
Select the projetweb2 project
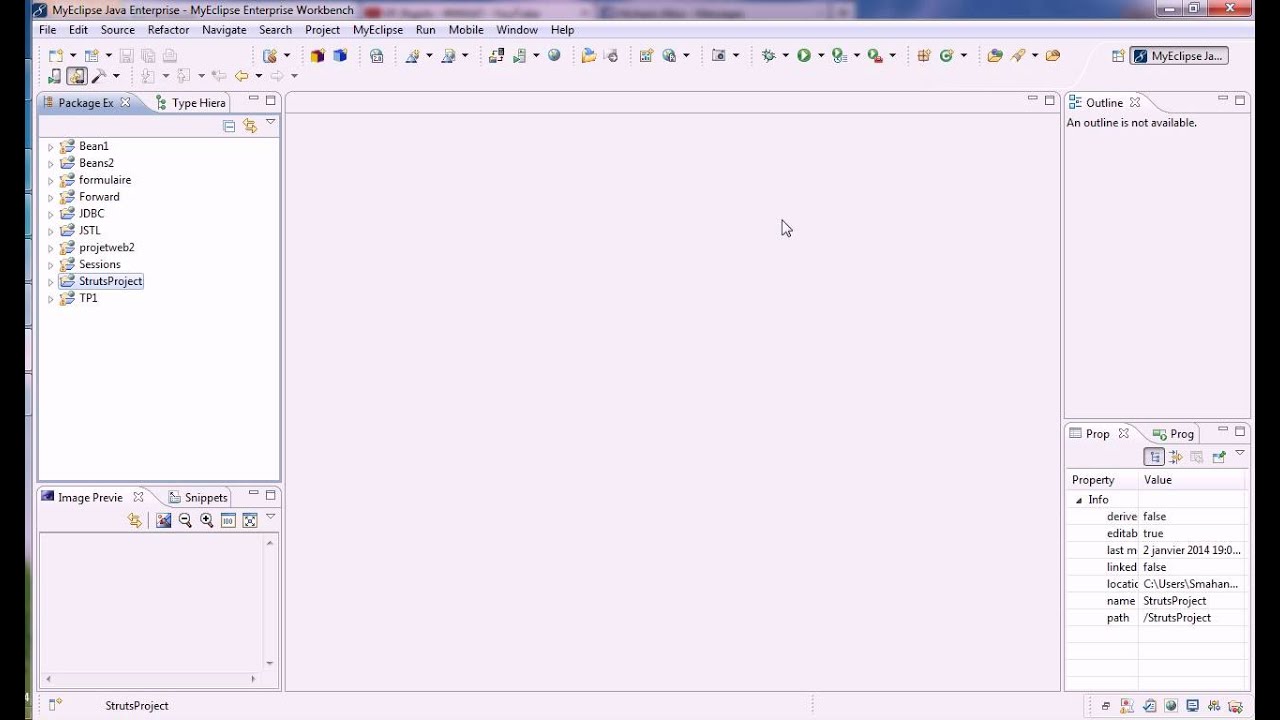coord(106,247)
